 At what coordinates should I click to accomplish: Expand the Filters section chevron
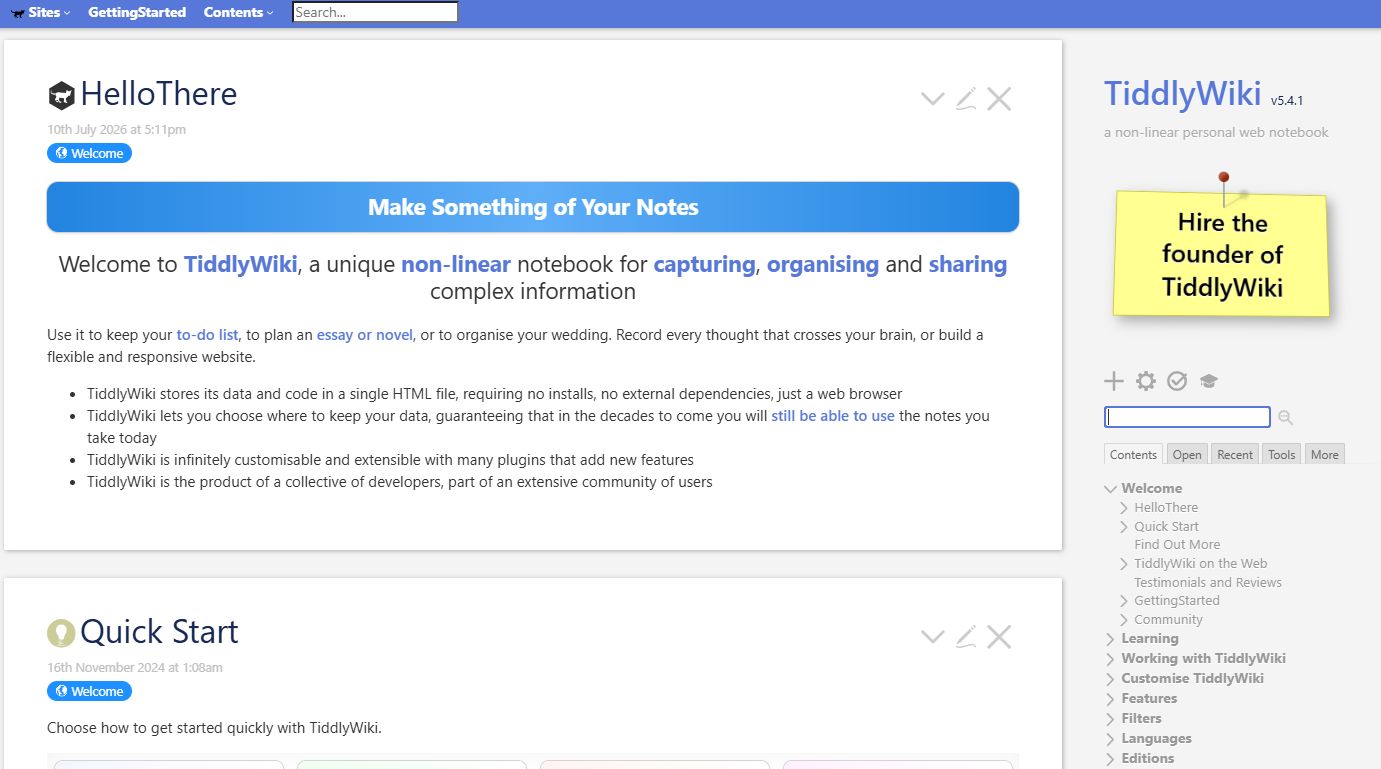pos(1110,719)
